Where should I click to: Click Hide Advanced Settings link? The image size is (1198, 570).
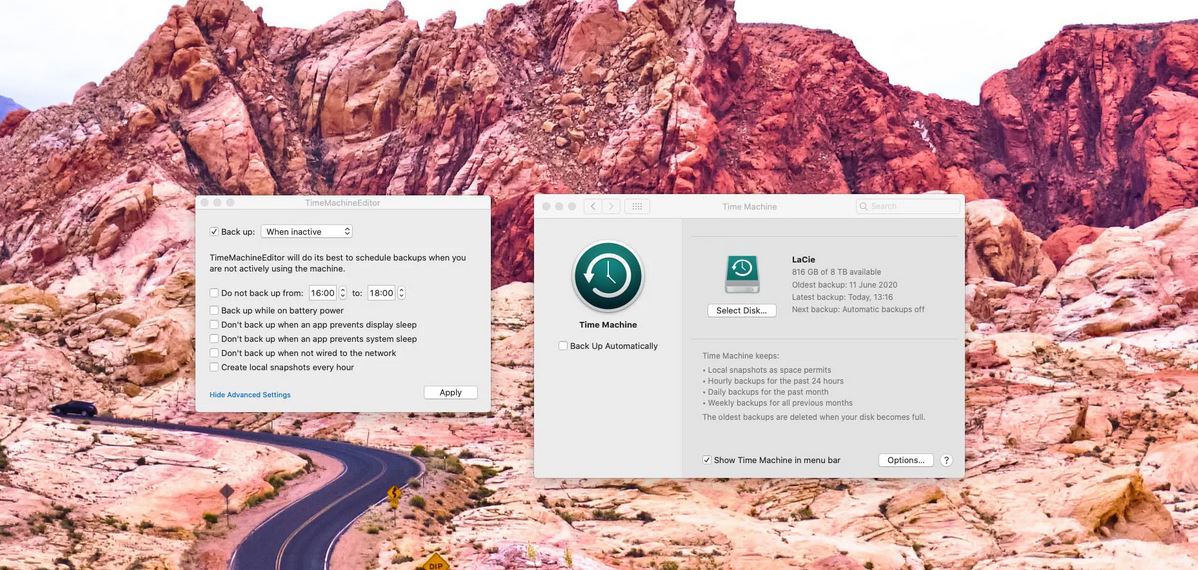click(250, 395)
